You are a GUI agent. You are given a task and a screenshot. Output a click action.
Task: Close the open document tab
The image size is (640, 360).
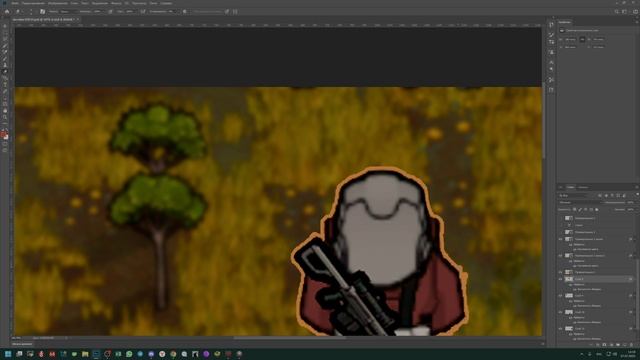tap(78, 19)
